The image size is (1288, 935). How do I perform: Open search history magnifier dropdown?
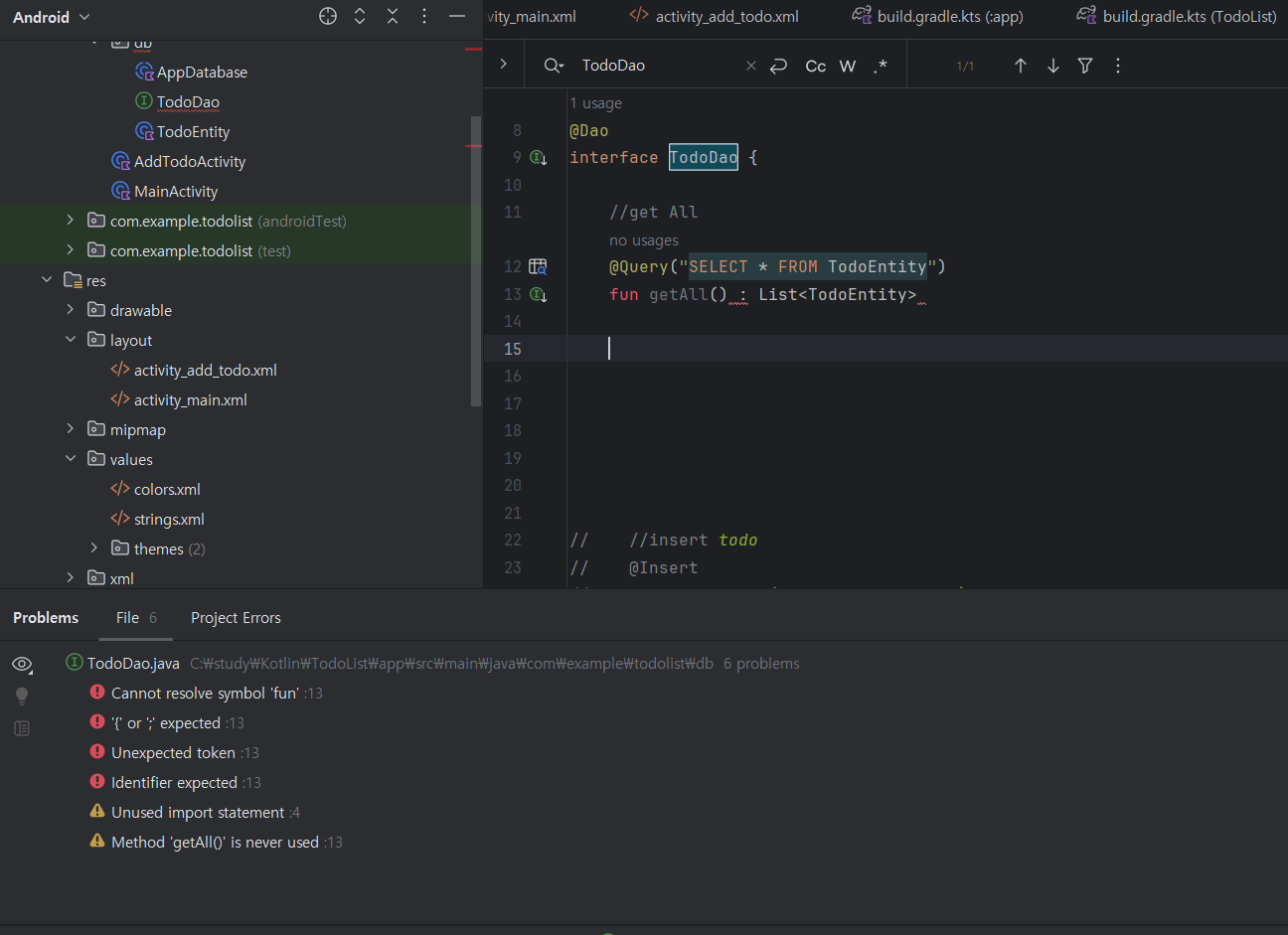[554, 66]
